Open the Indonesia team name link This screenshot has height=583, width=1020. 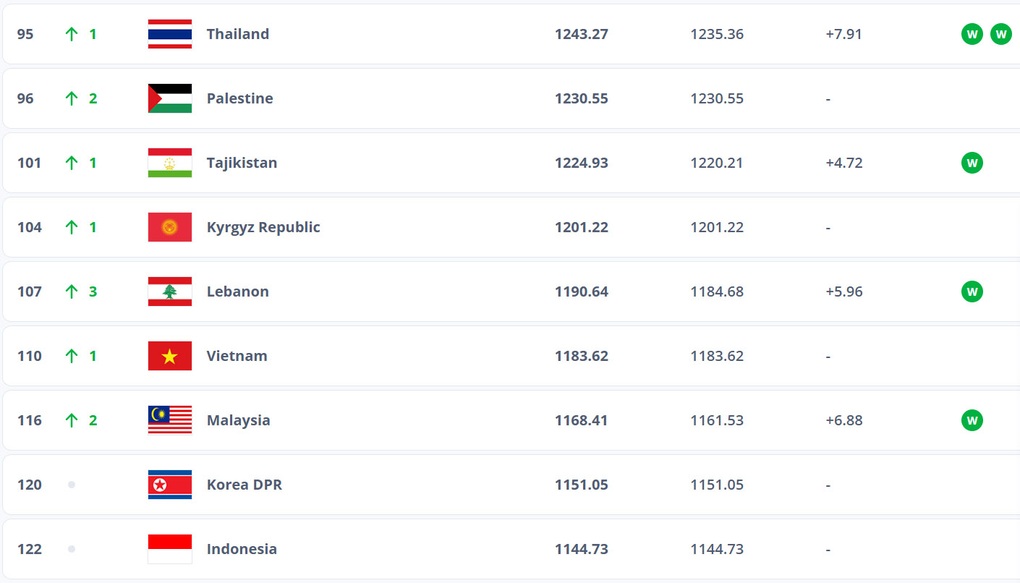tap(241, 549)
